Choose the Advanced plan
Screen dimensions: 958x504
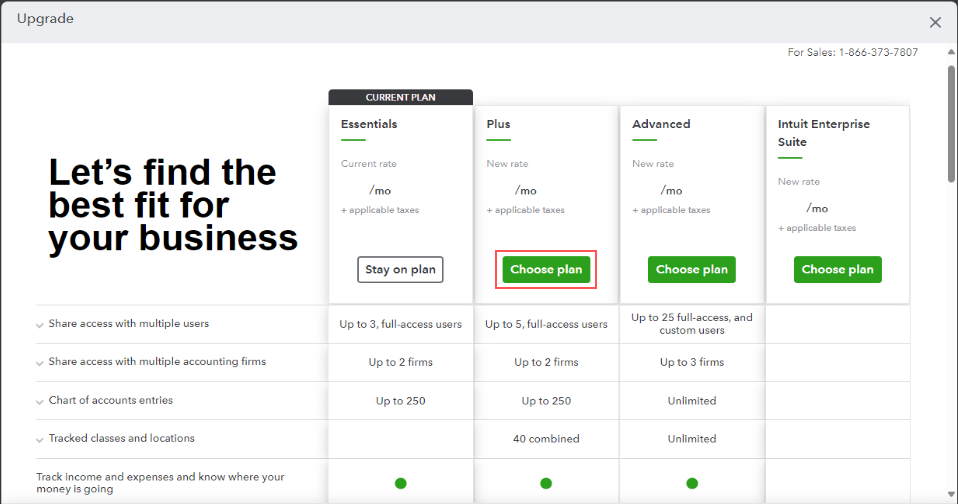coord(691,270)
